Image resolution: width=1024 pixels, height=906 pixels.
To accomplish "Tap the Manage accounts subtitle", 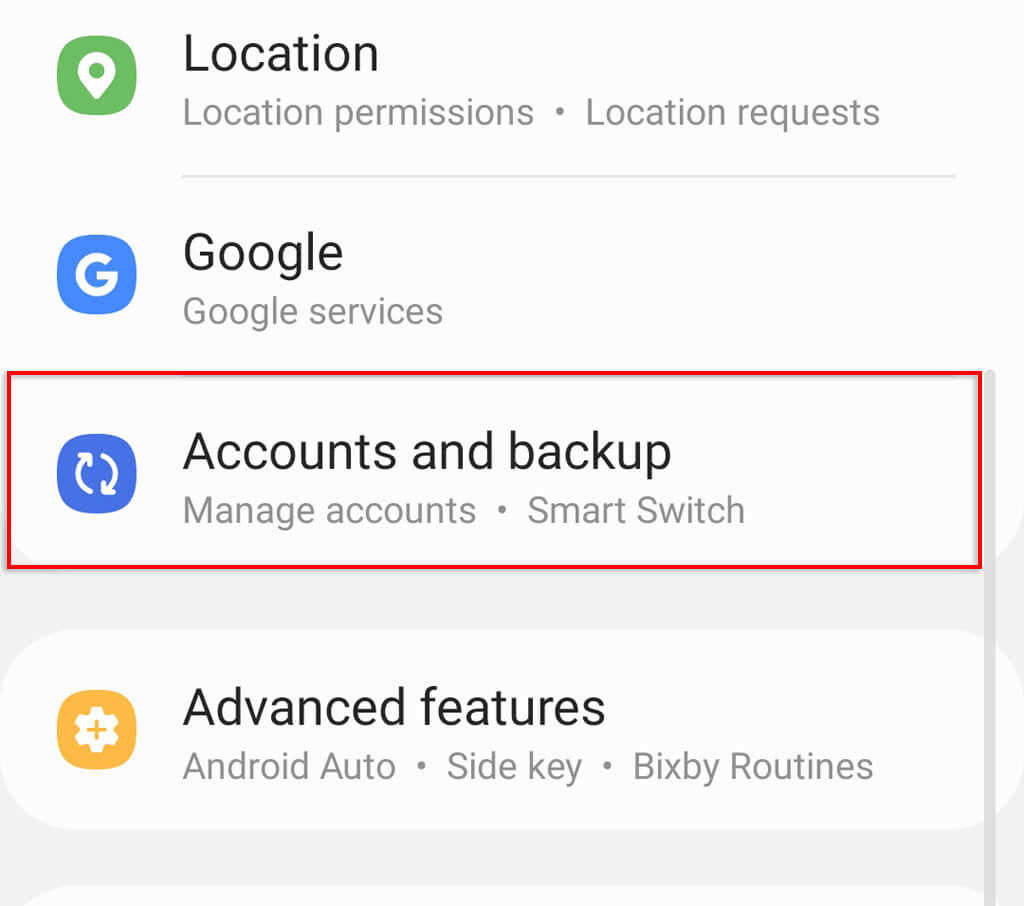I will 329,511.
